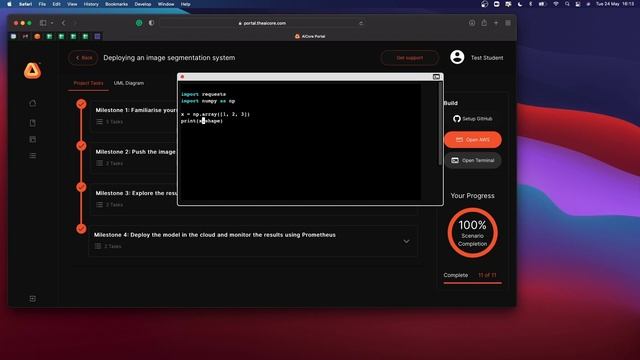Show Safari's tab overview grid
Screen dimensions: 640x360
[508, 23]
